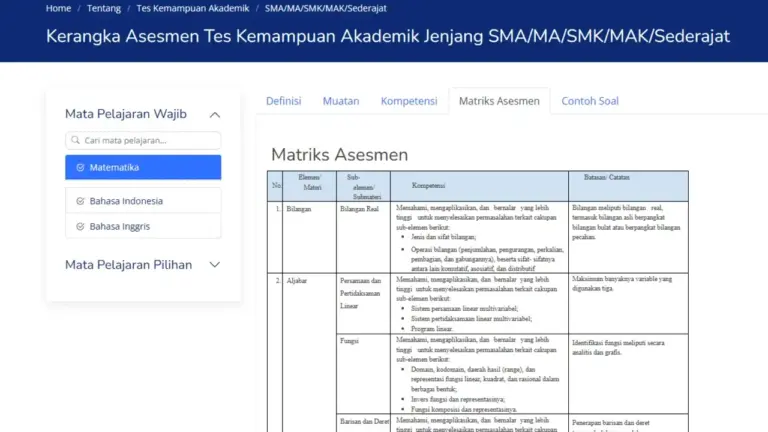768x432 pixels.
Task: Click the Home breadcrumb link
Action: [x=58, y=8]
